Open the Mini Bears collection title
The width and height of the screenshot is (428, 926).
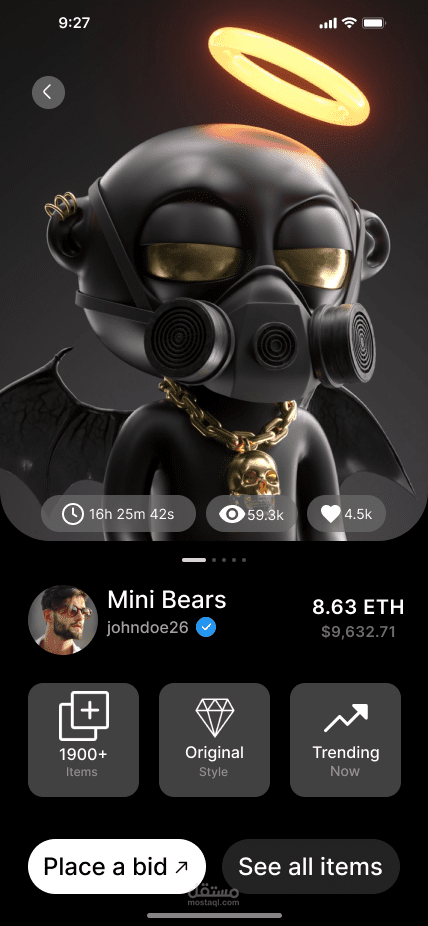tap(166, 600)
